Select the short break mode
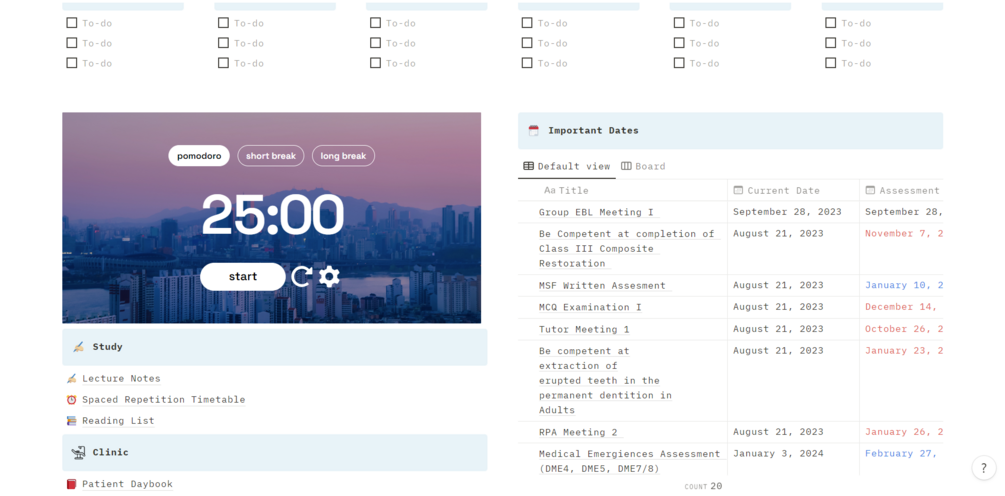The height and width of the screenshot is (496, 1005). tap(270, 156)
